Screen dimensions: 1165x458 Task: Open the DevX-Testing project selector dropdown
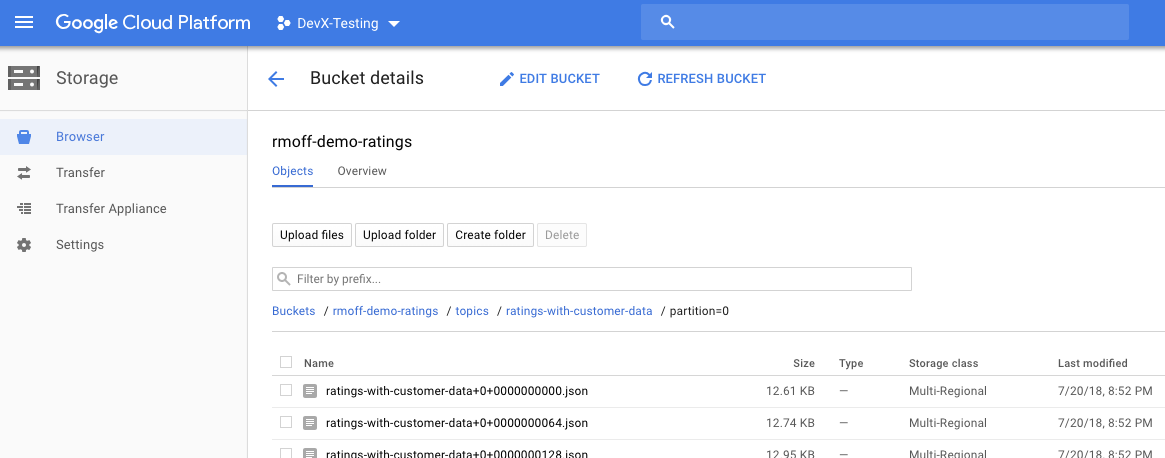(339, 24)
